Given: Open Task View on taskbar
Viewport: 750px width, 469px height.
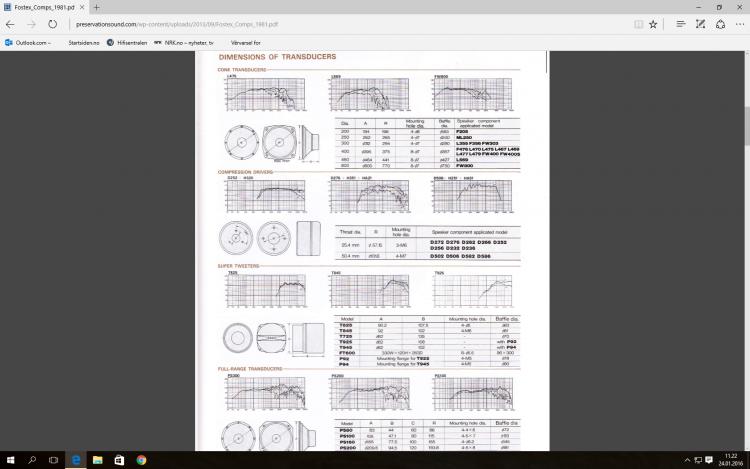Looking at the screenshot, I should point(53,460).
